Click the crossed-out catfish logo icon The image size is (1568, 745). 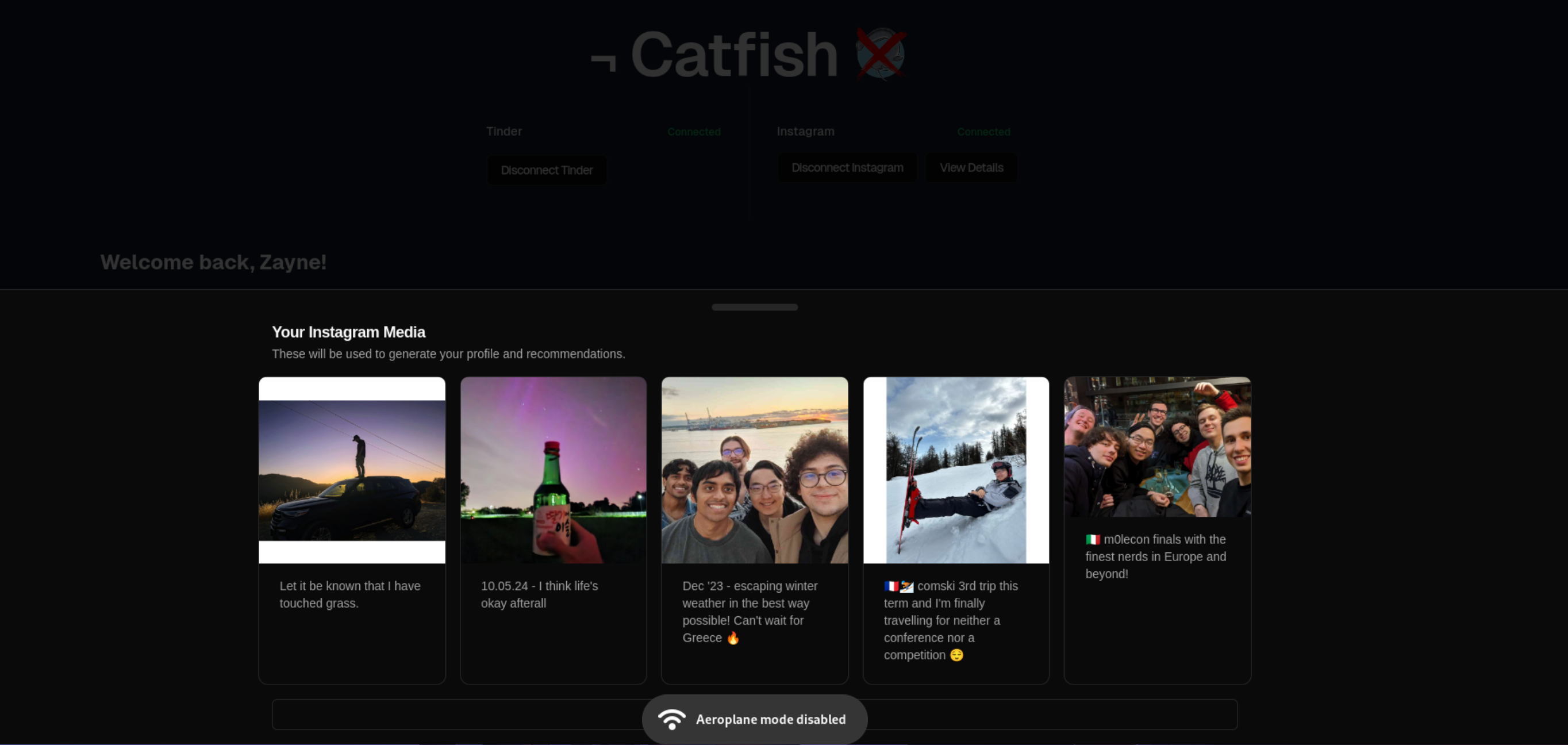tap(880, 53)
